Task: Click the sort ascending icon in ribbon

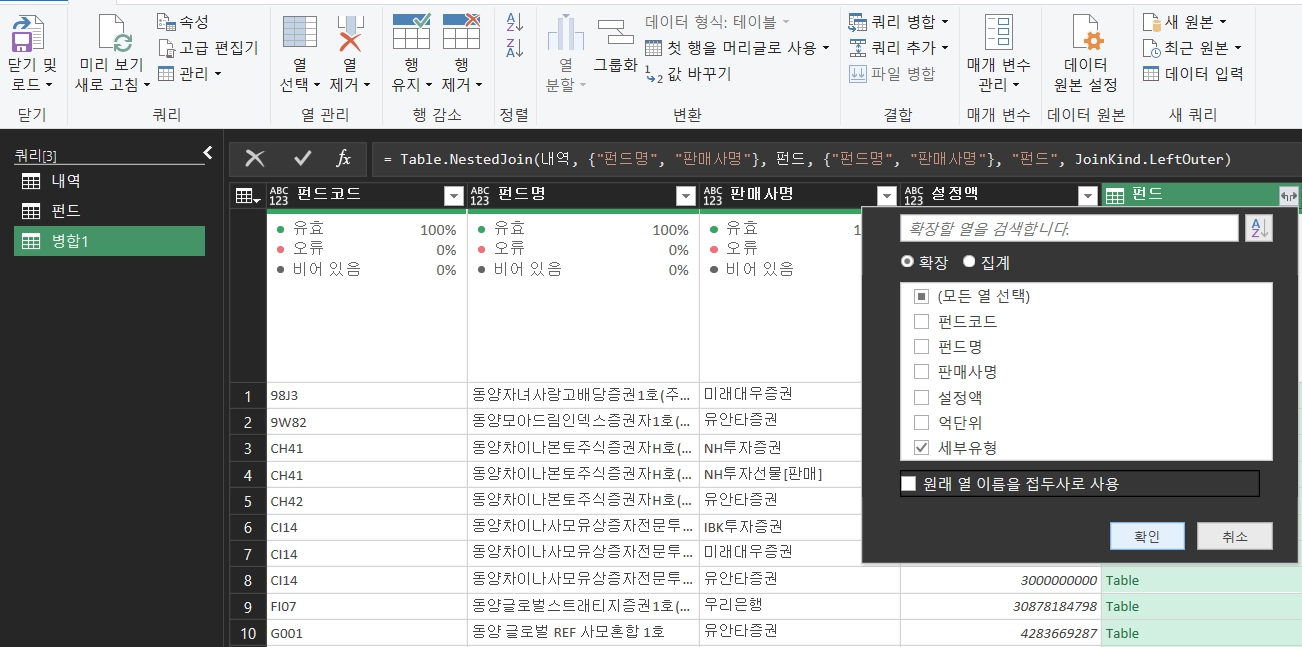Action: [515, 22]
